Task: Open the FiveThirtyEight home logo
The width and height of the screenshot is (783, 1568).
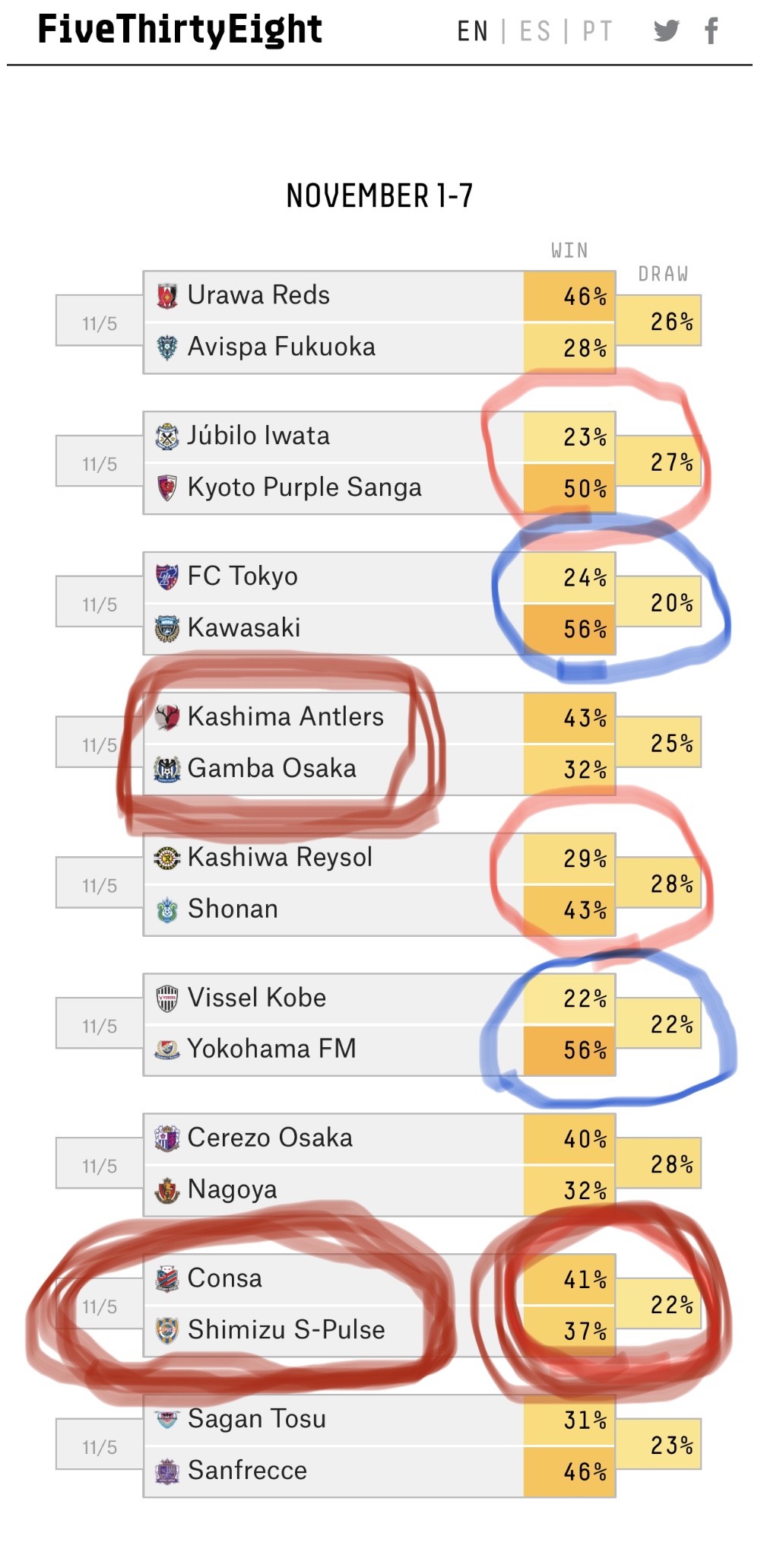Action: coord(180,30)
